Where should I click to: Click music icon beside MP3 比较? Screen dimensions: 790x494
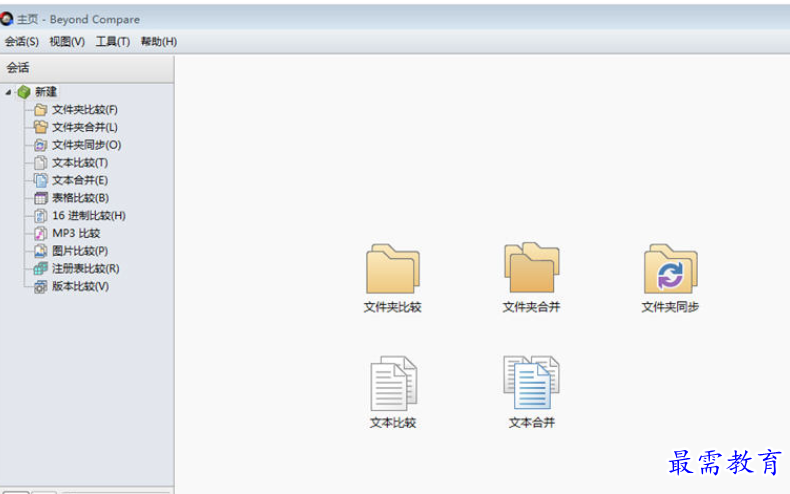(x=41, y=233)
